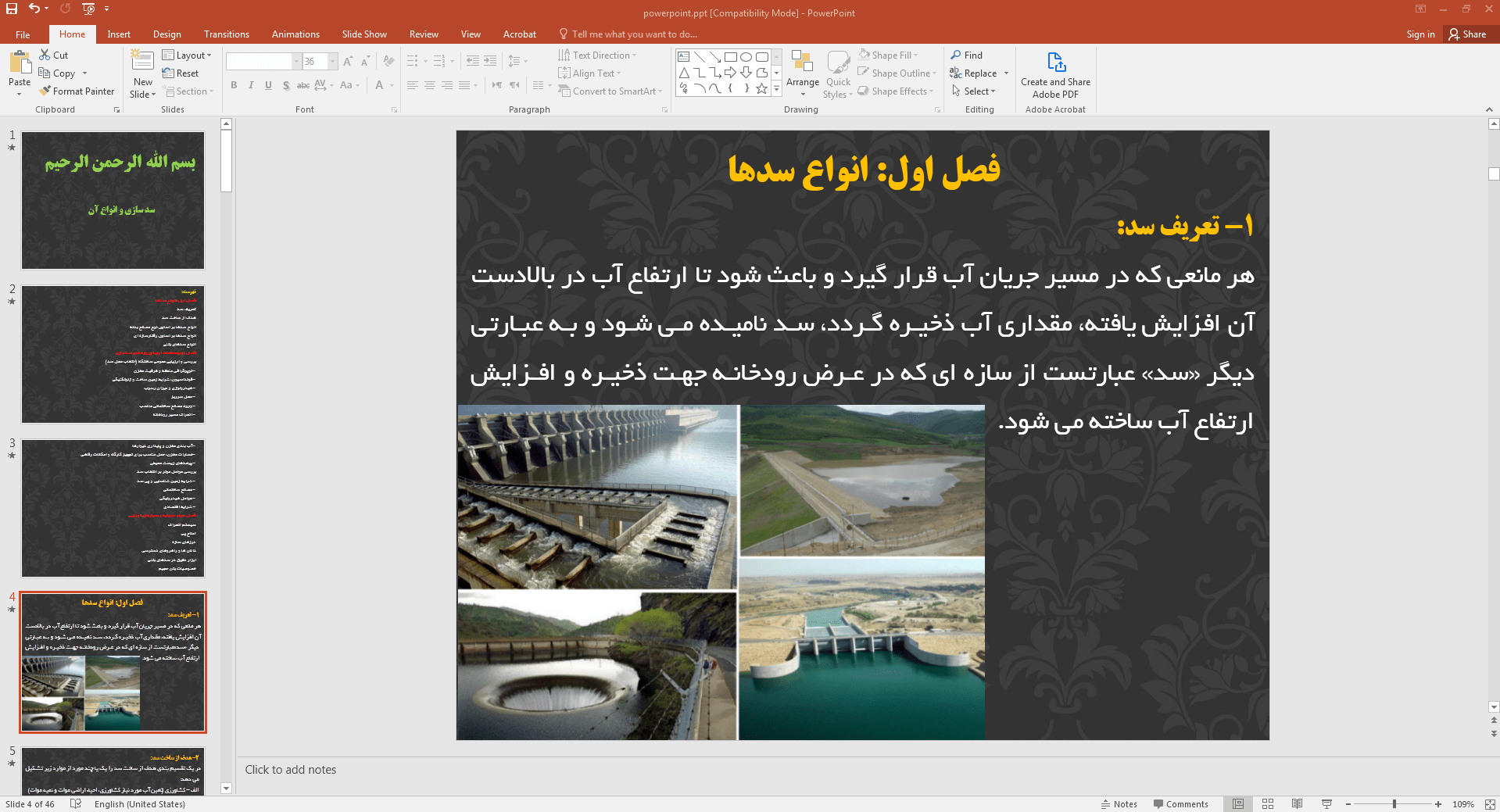Click the Share button
1500x812 pixels.
(1467, 34)
